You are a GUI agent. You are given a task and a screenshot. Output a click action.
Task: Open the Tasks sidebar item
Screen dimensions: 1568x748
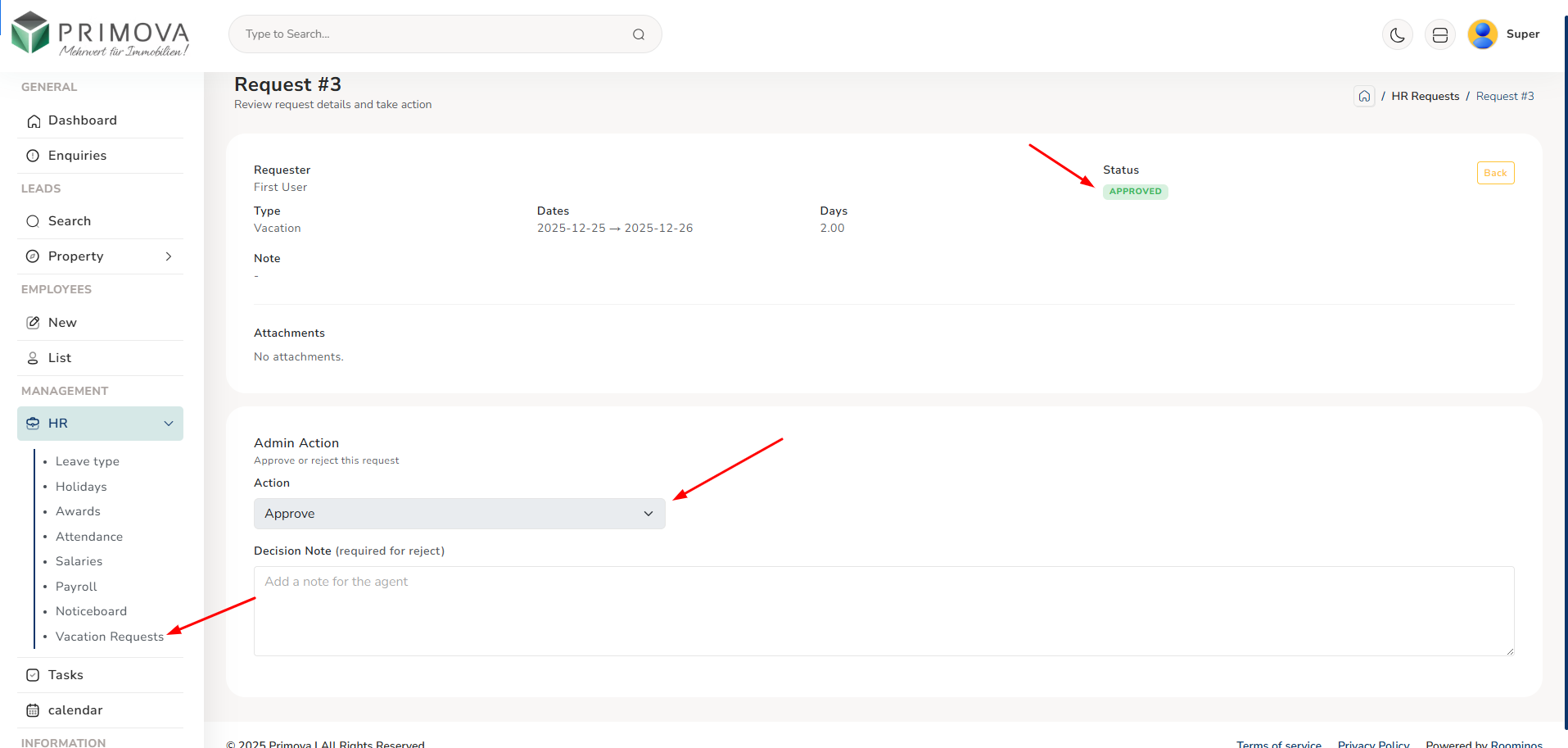click(66, 675)
